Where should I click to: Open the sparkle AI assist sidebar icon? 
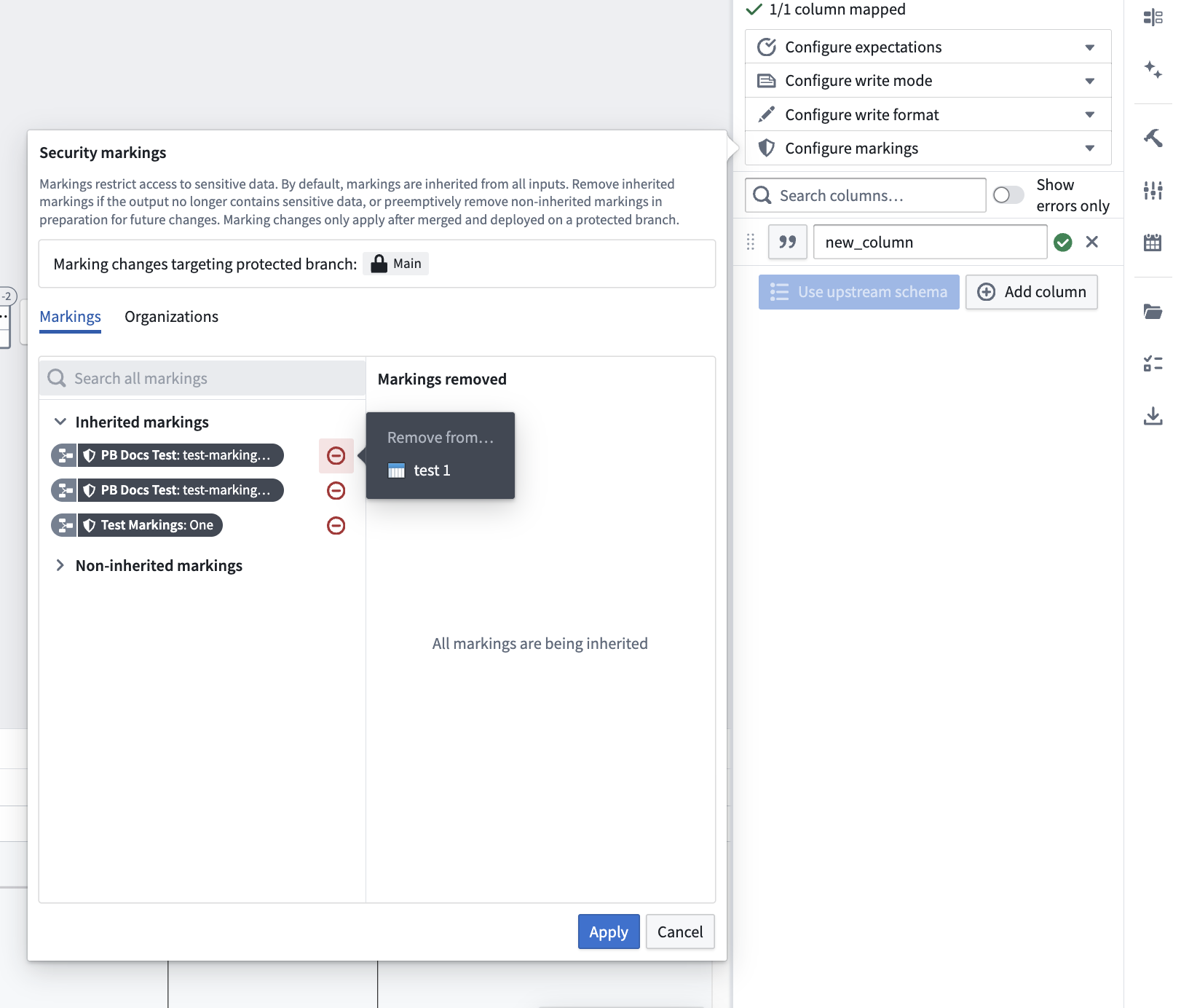(1153, 70)
